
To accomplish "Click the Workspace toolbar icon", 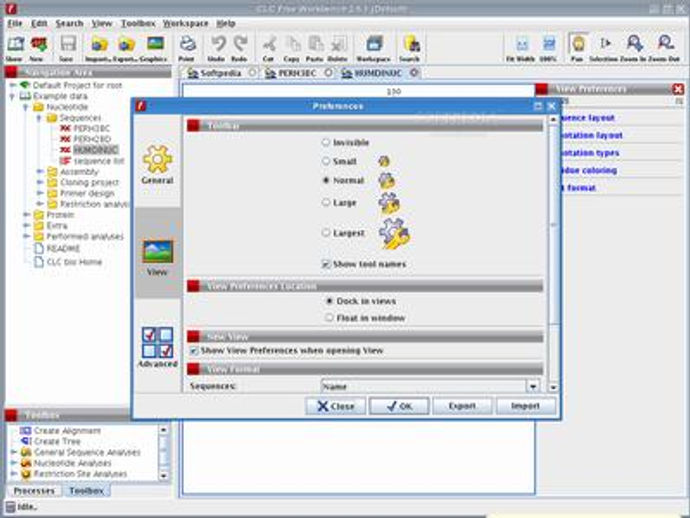I will (x=374, y=48).
